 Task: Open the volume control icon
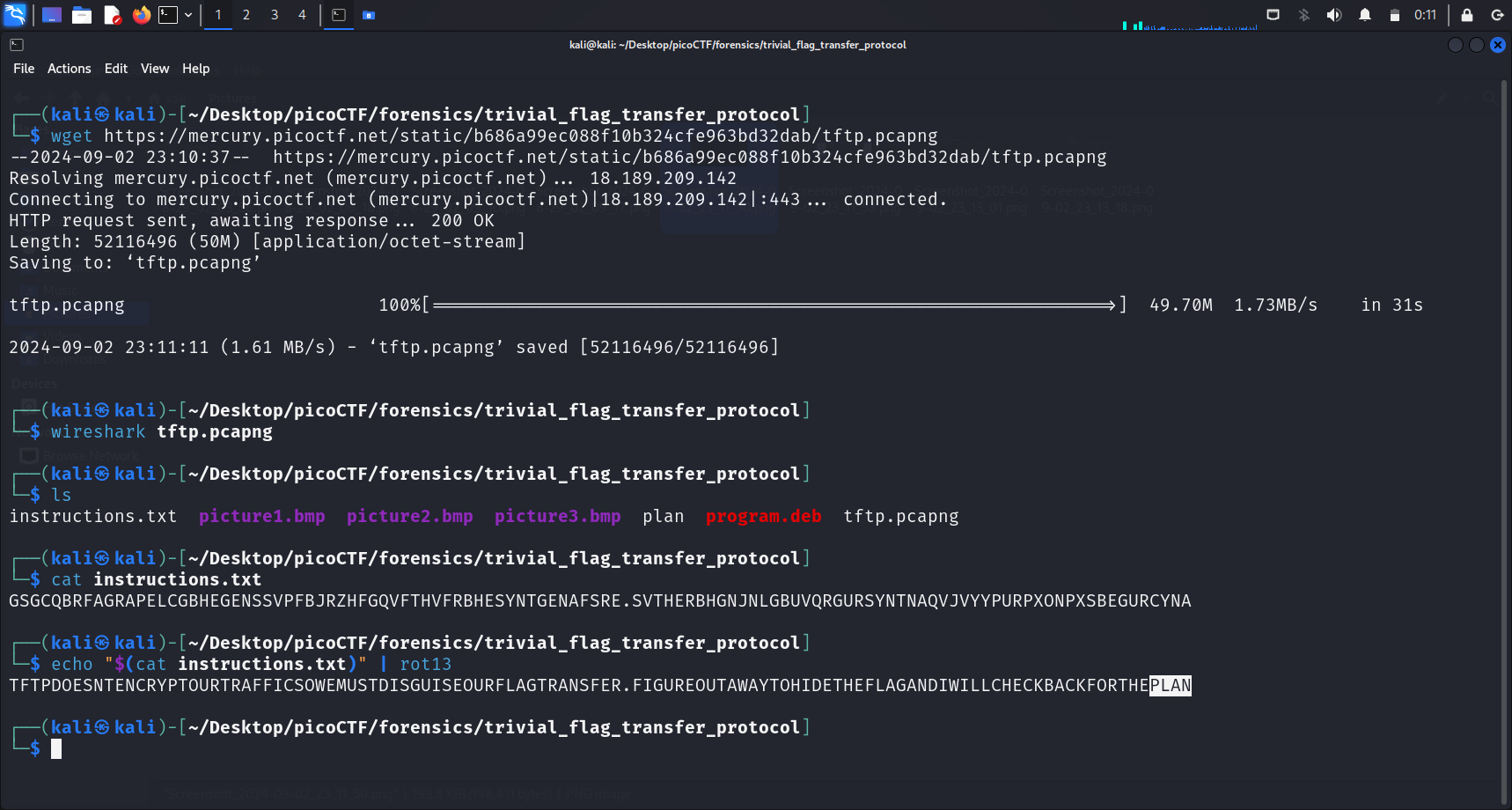(1334, 15)
